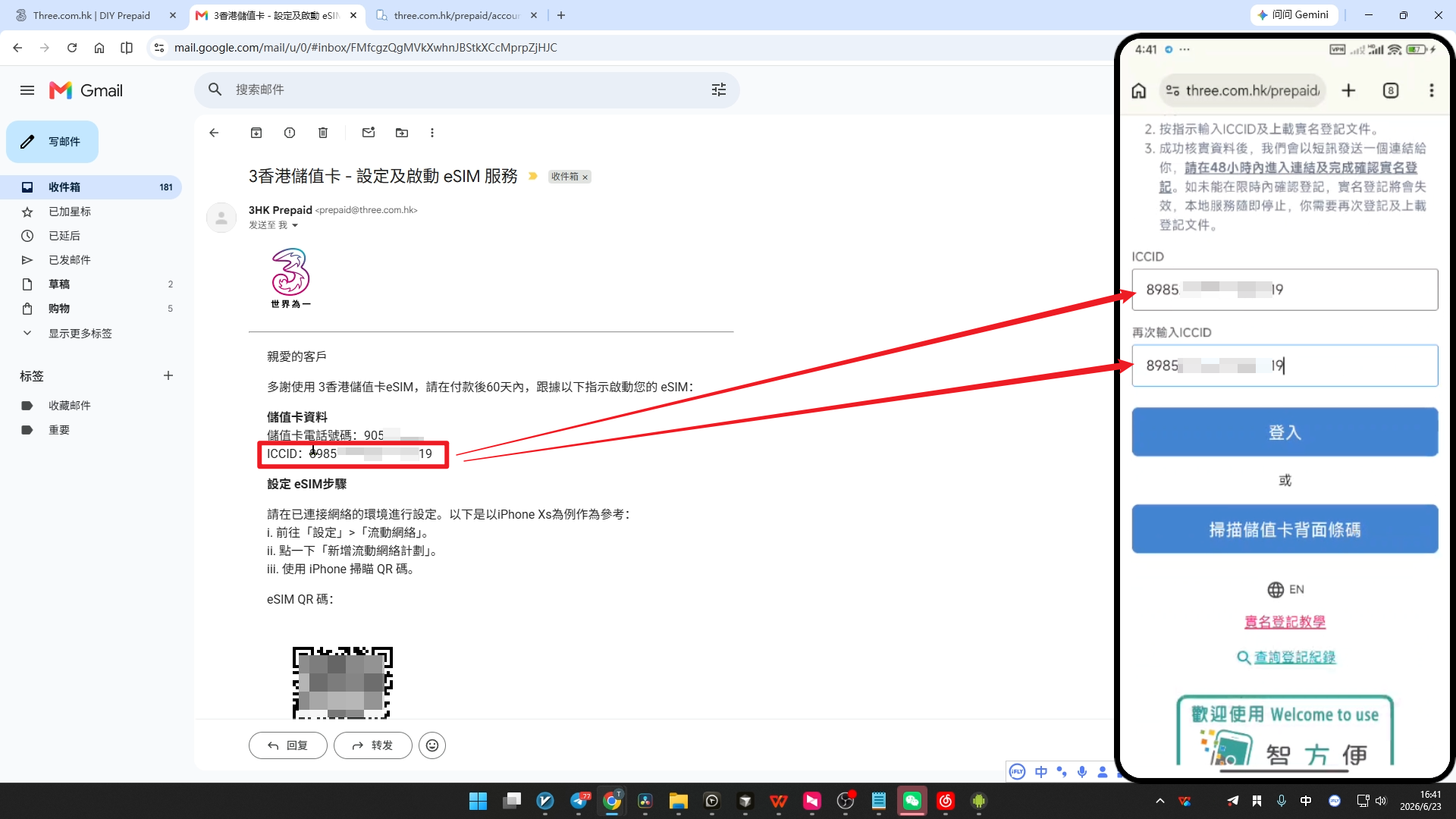Tap the 登入 login button
Screen dimensions: 1456x819
click(1285, 432)
